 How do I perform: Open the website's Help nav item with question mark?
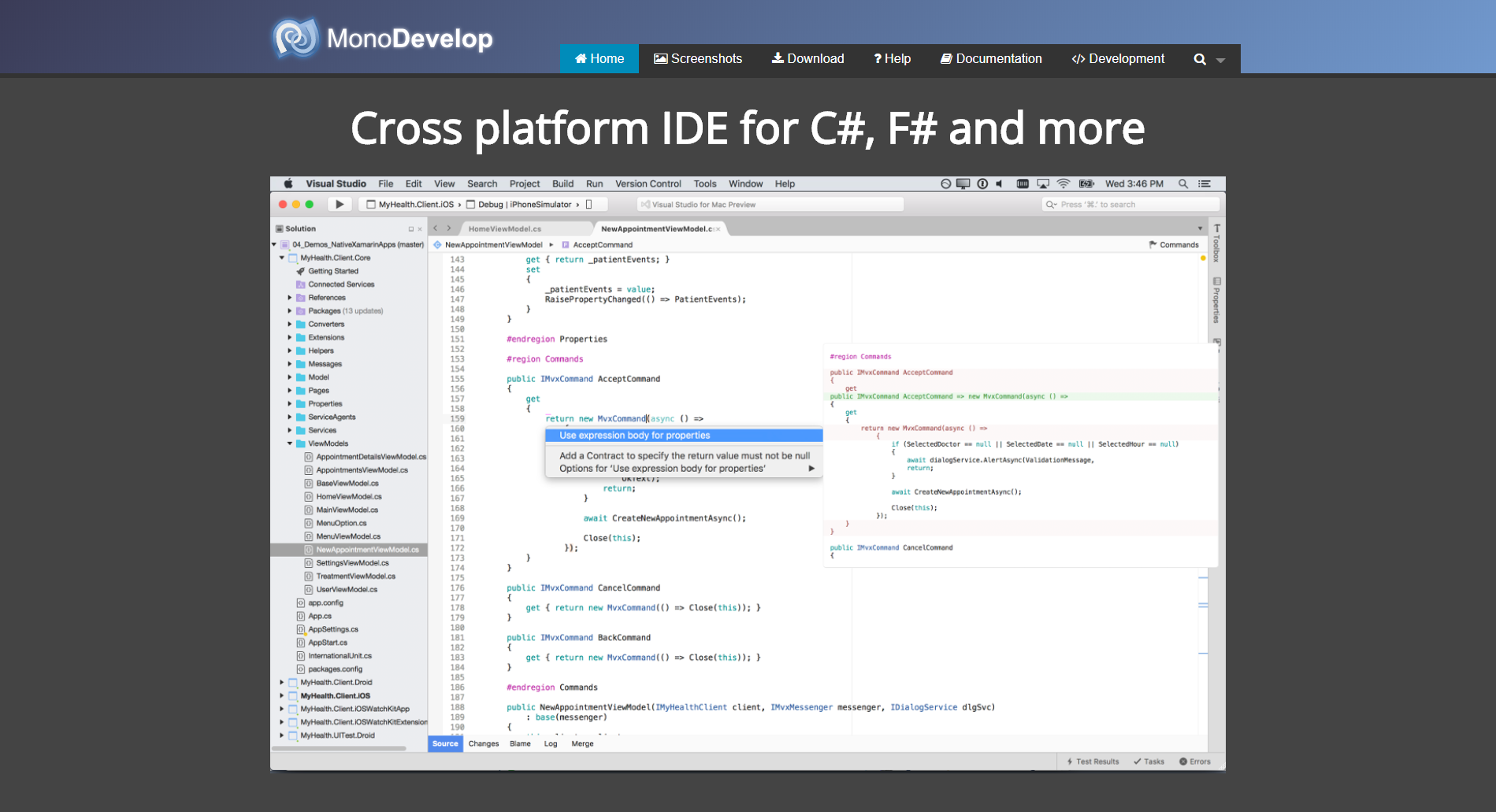point(893,58)
